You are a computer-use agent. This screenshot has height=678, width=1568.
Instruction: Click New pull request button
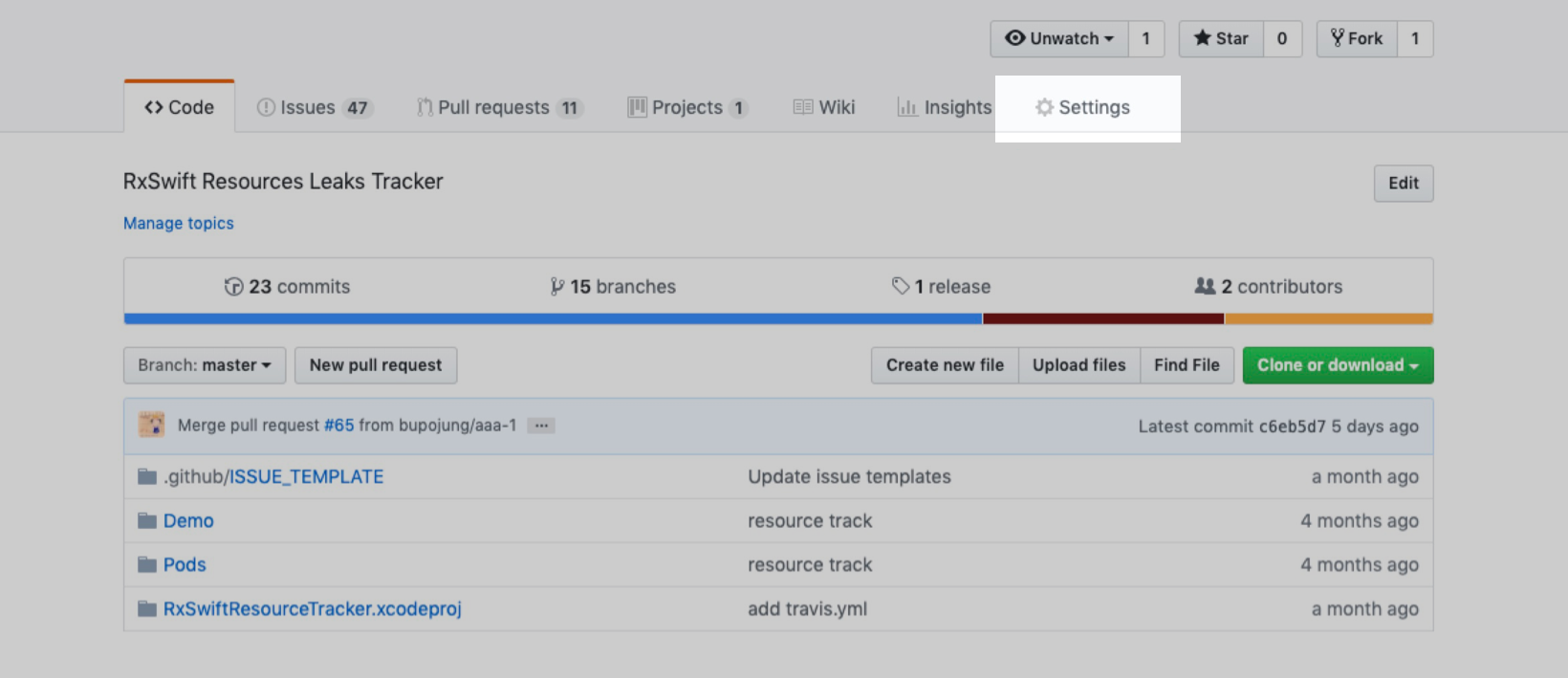(376, 365)
